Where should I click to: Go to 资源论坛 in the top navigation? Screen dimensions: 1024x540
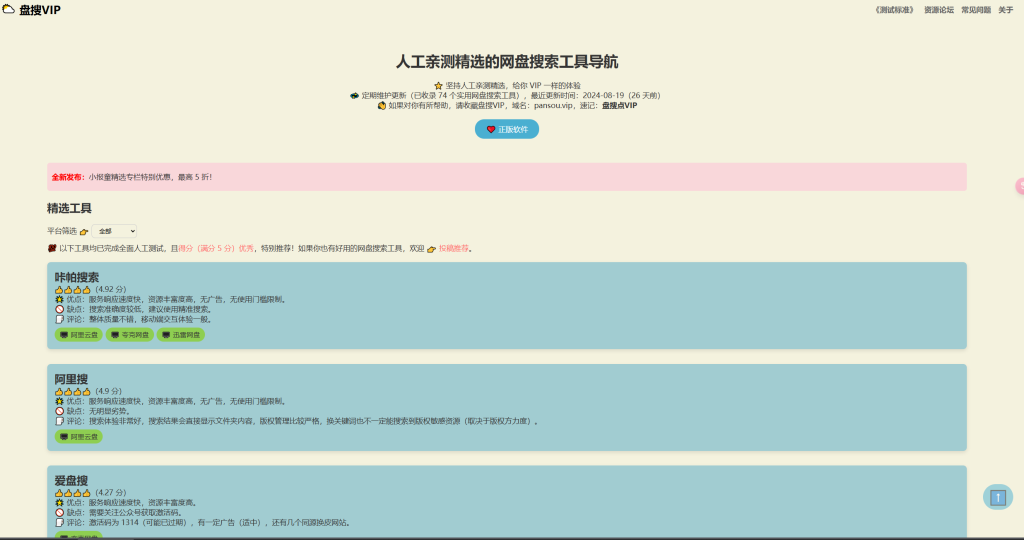pos(938,10)
